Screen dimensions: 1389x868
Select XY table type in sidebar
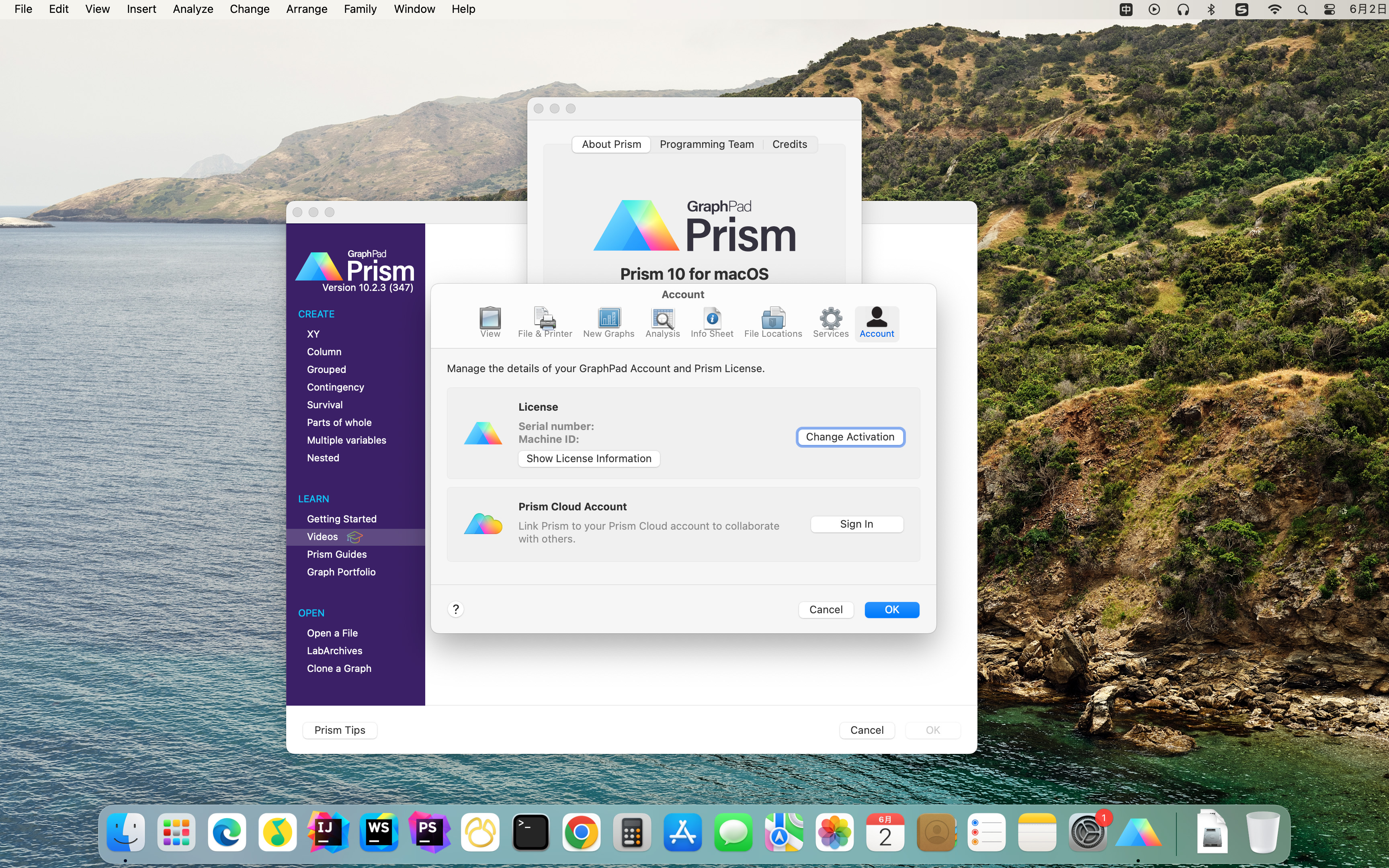coord(313,334)
